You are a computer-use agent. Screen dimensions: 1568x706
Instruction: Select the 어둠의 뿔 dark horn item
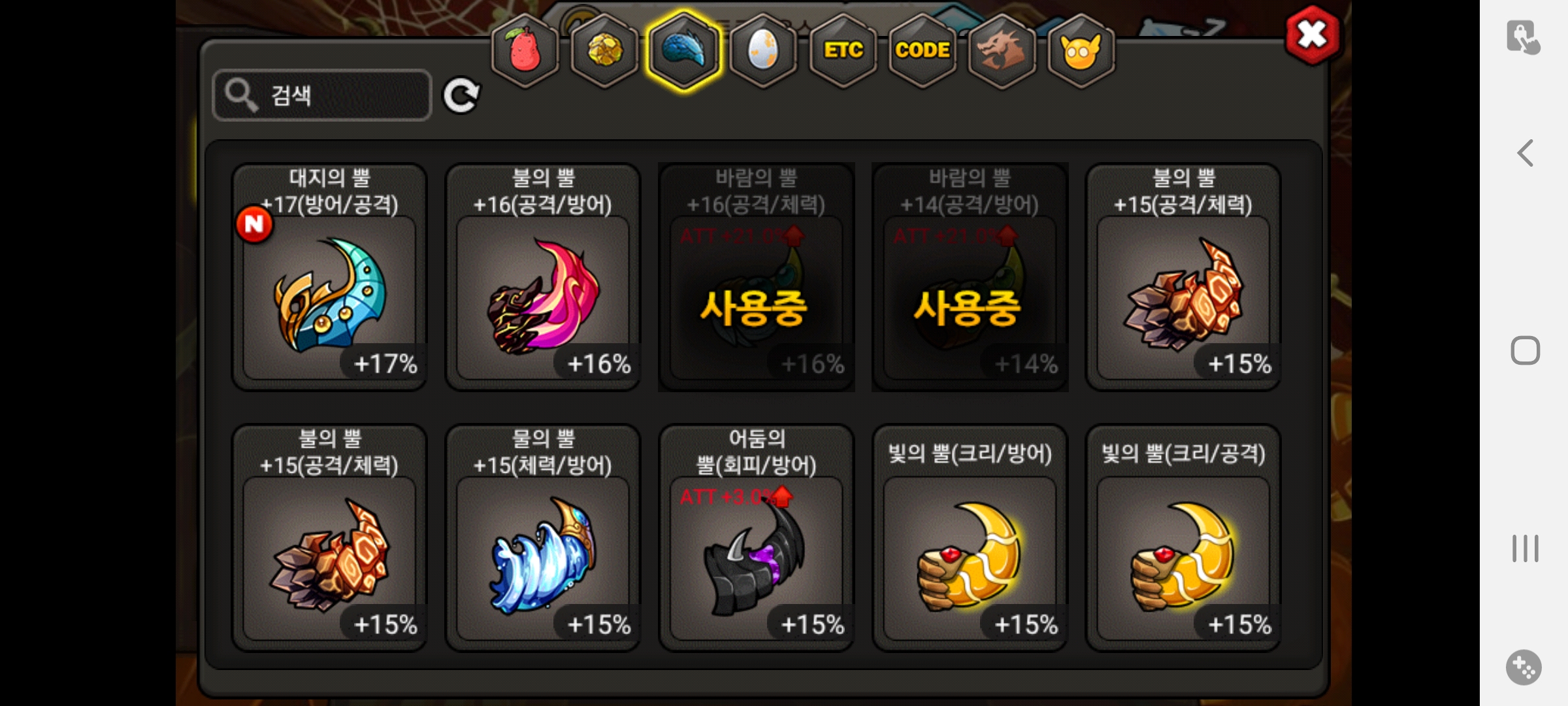(757, 538)
